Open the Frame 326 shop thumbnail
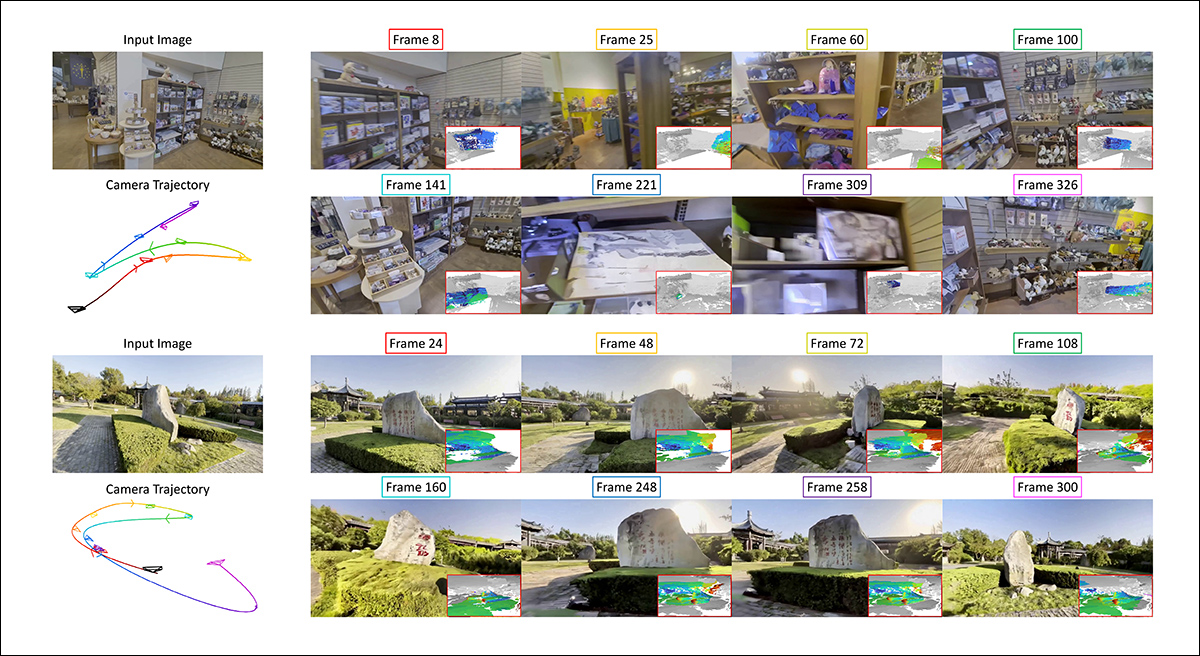 [1047, 255]
